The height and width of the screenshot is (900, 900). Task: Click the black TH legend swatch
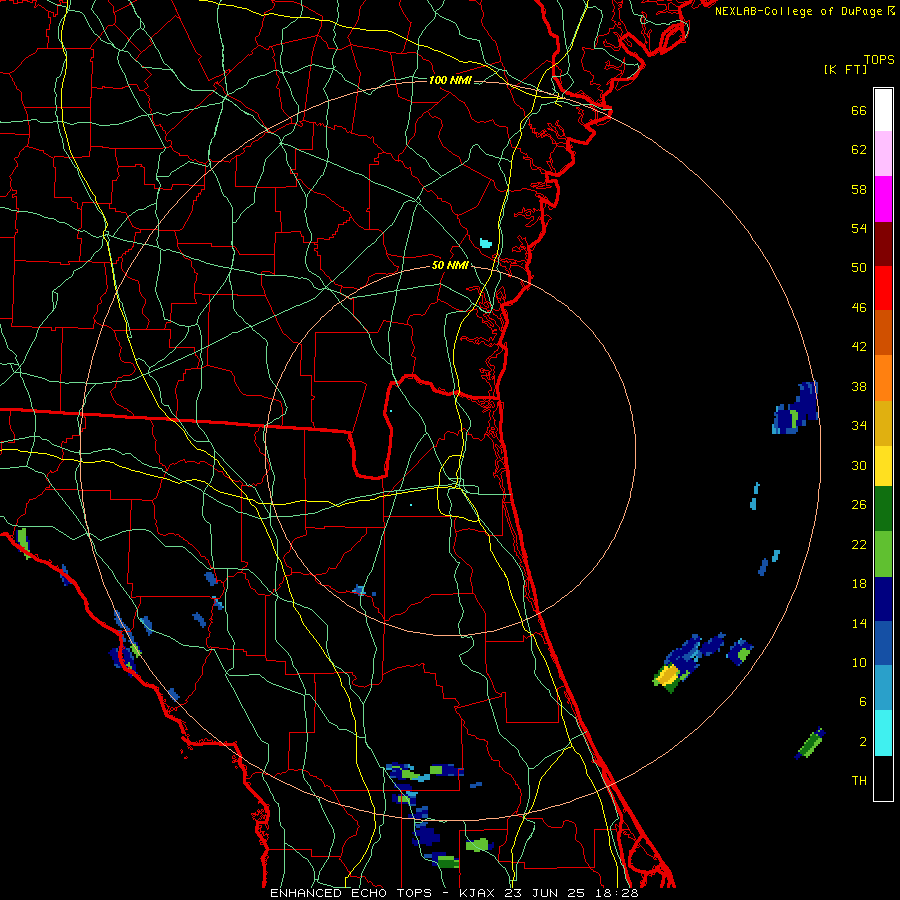point(883,778)
